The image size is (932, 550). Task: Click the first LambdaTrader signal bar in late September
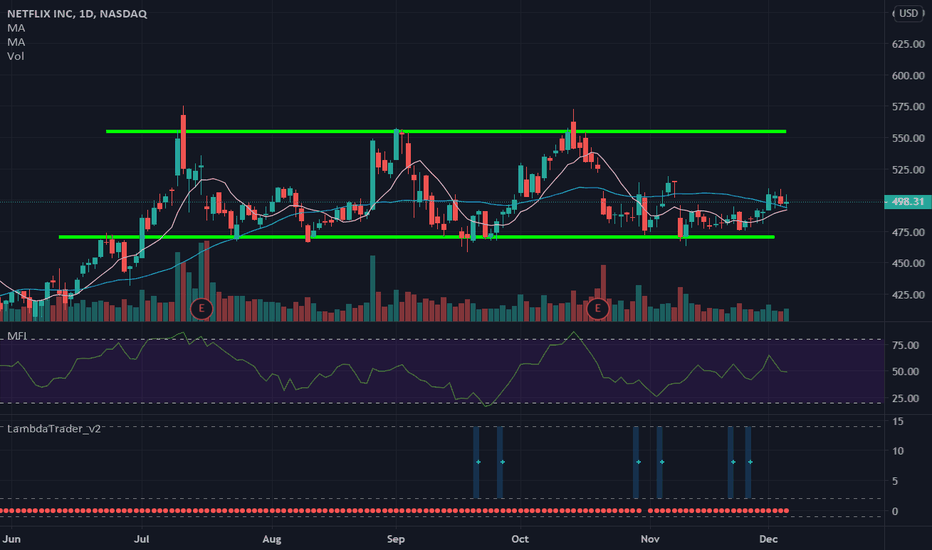pos(476,462)
